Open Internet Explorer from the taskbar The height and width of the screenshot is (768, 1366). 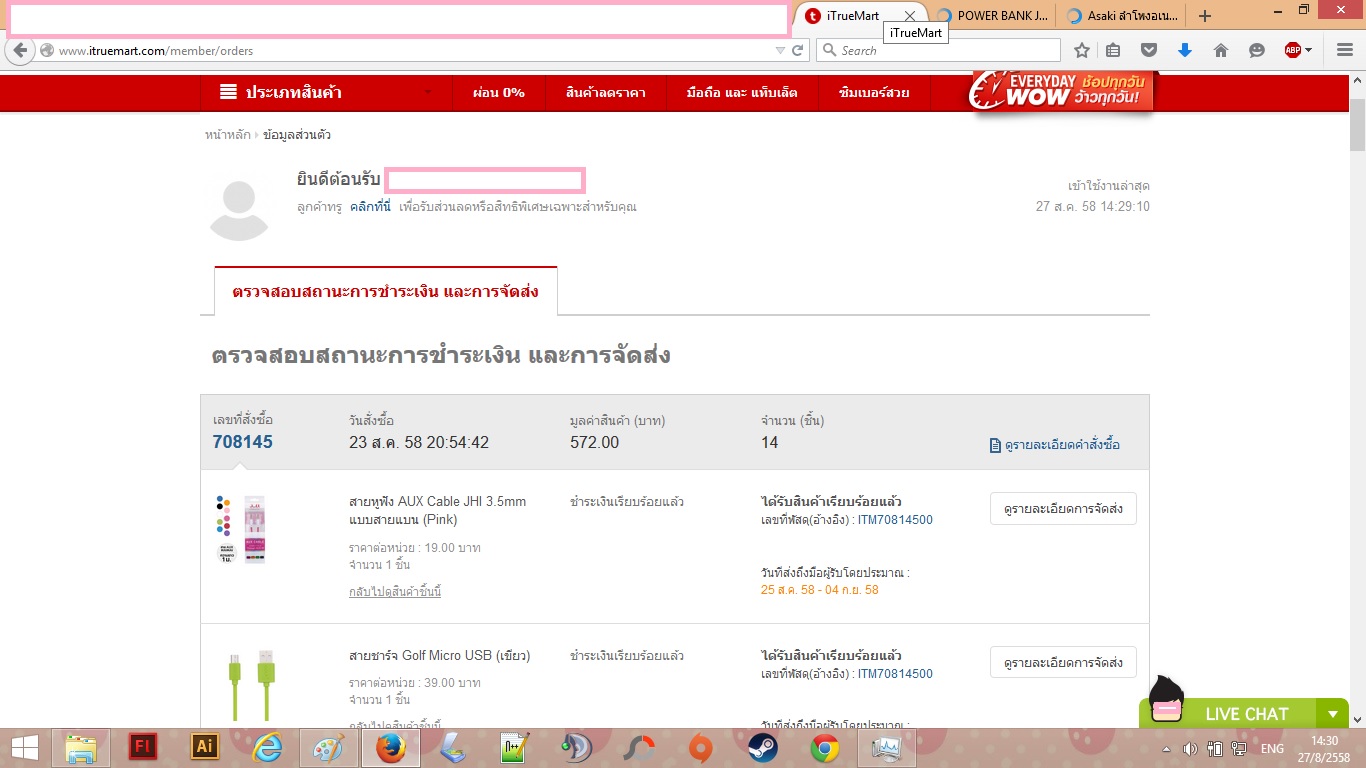pos(267,748)
